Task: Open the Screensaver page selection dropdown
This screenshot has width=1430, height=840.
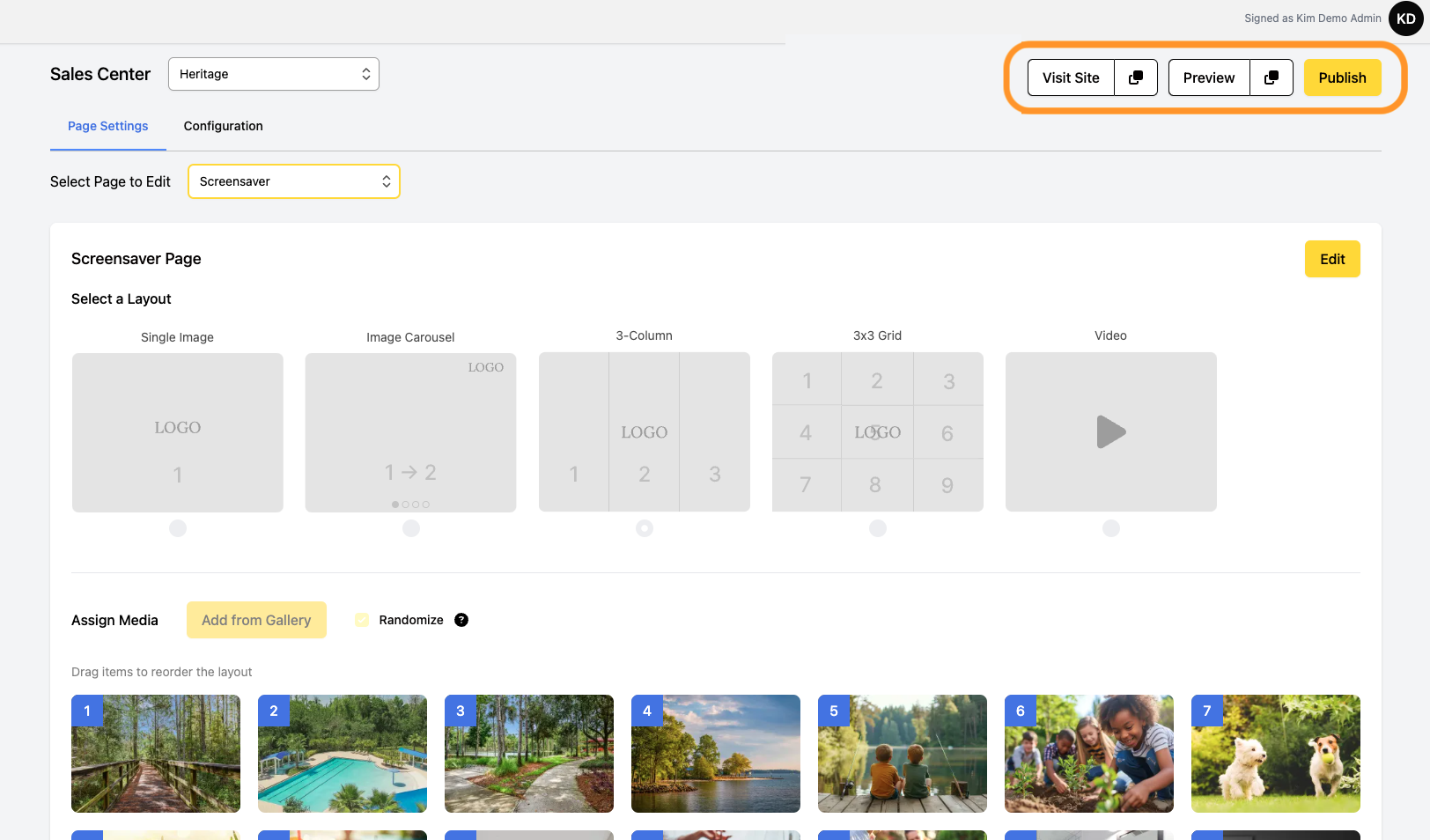Action: pyautogui.click(x=294, y=181)
